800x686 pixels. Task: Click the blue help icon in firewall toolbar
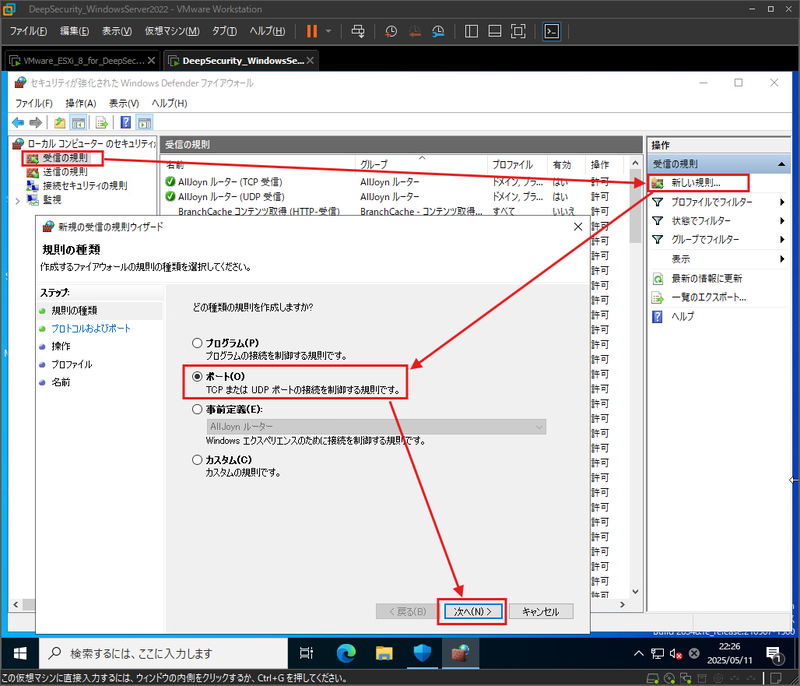click(x=126, y=122)
